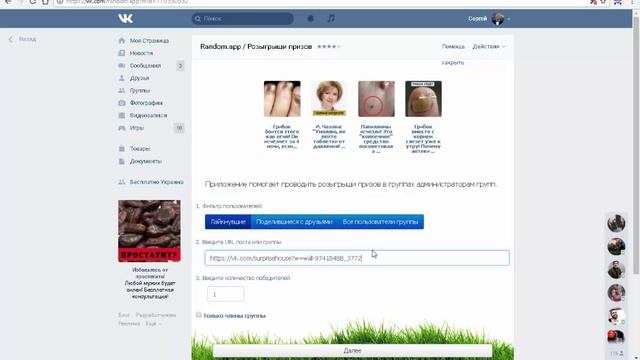This screenshot has width=640, height=360.
Task: Expand the Действия dropdown
Action: pyautogui.click(x=489, y=47)
